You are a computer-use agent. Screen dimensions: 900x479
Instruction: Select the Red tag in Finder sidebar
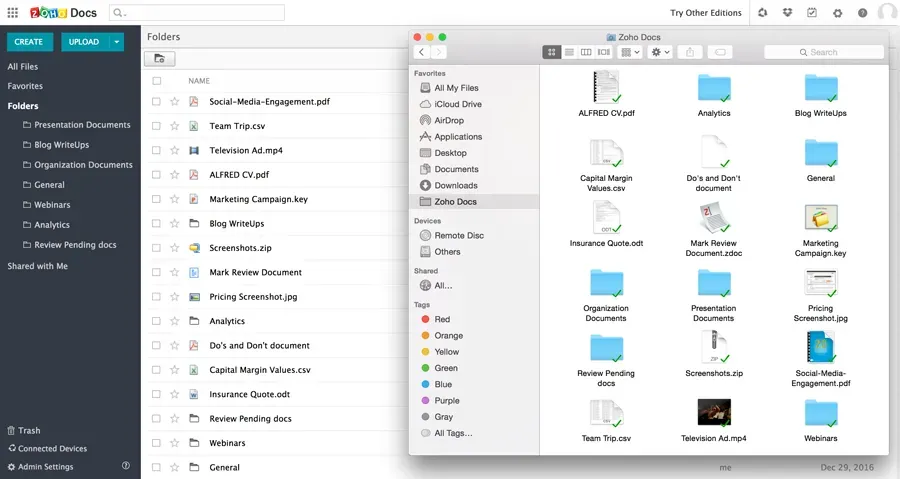point(442,319)
